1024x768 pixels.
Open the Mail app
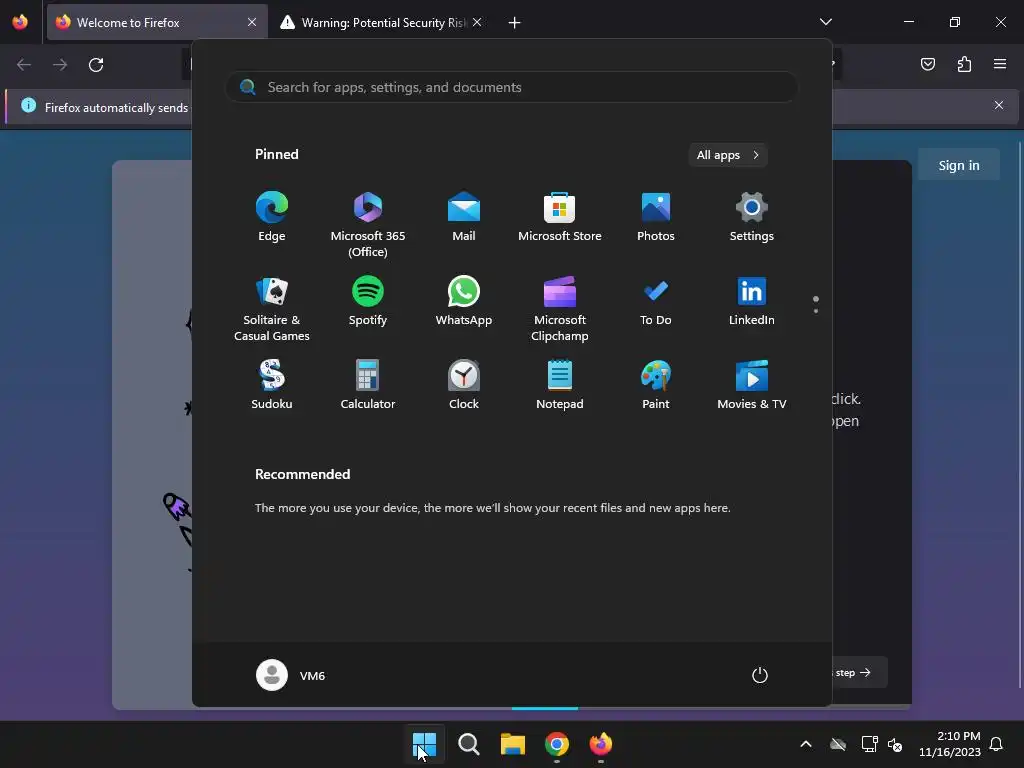click(x=464, y=217)
